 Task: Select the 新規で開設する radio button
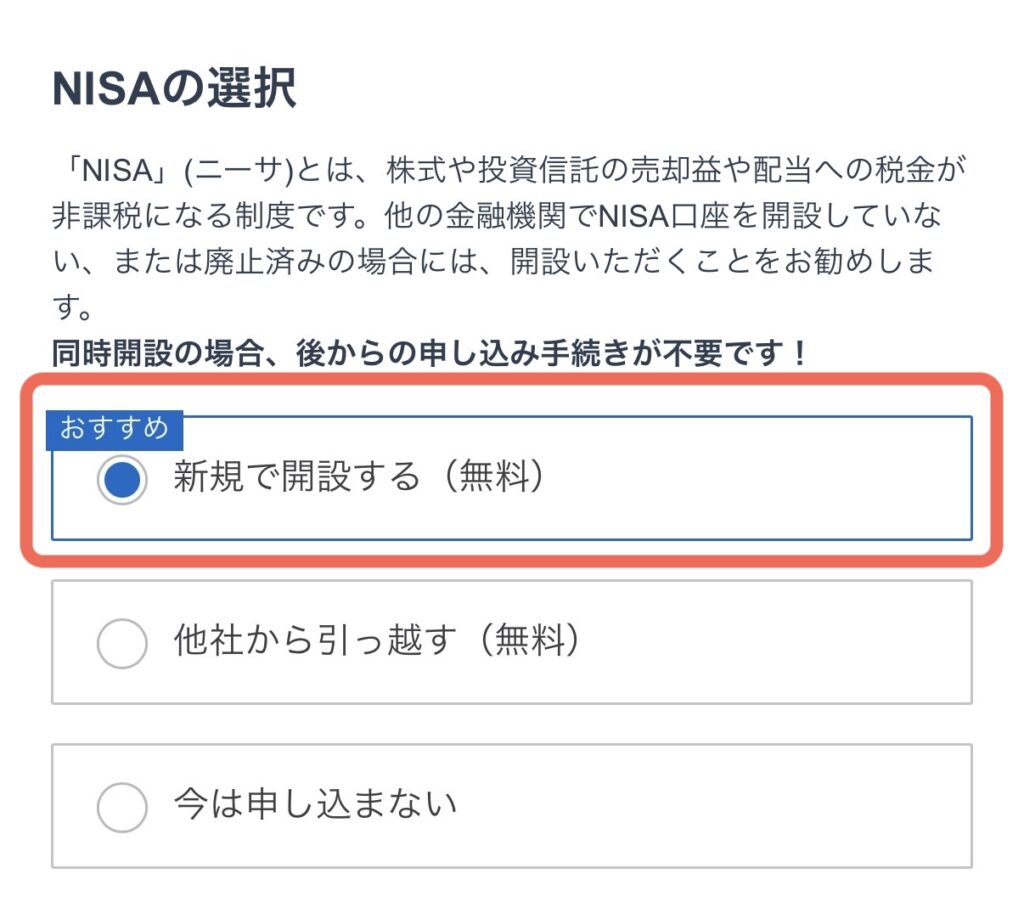[x=122, y=480]
